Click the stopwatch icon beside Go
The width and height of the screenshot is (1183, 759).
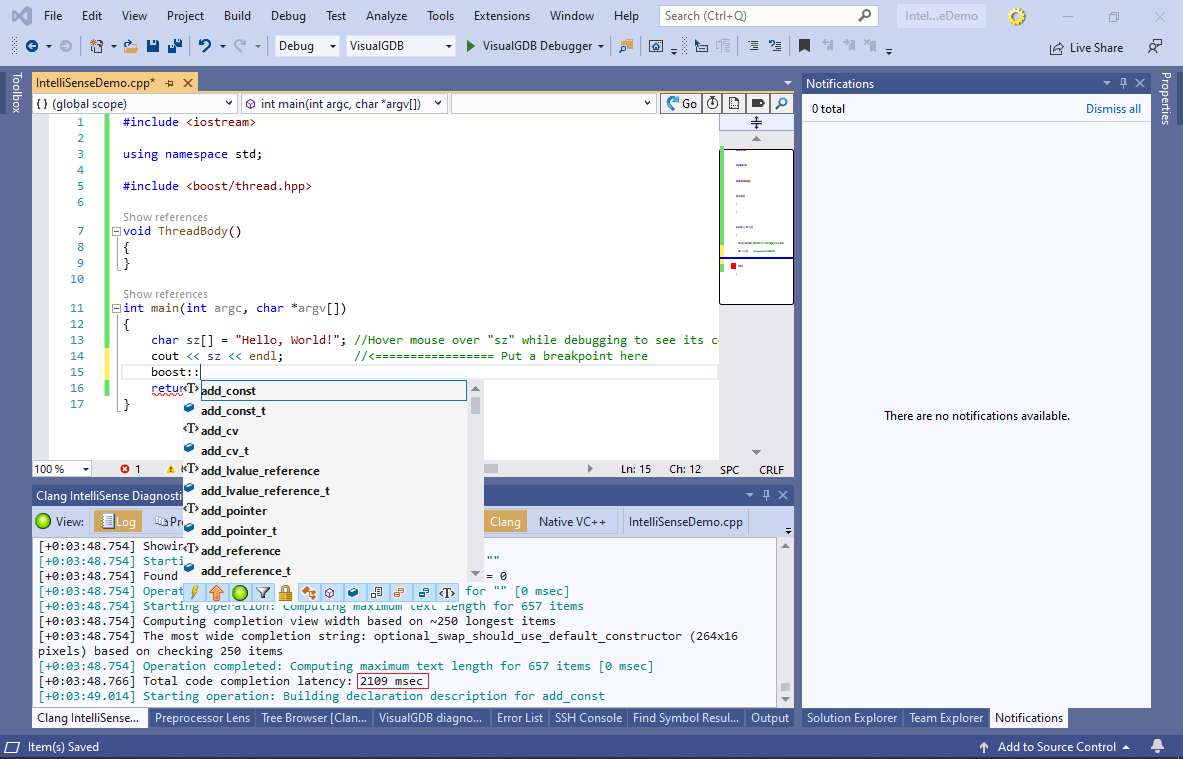pyautogui.click(x=712, y=103)
